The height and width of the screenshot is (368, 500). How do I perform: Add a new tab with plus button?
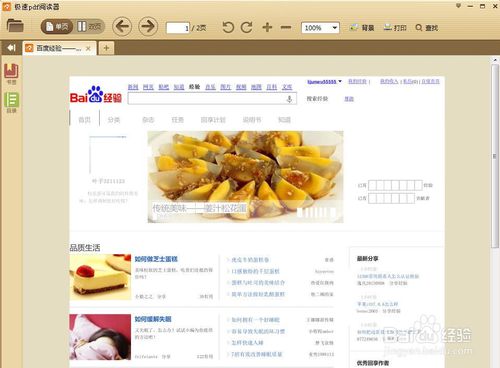[106, 48]
